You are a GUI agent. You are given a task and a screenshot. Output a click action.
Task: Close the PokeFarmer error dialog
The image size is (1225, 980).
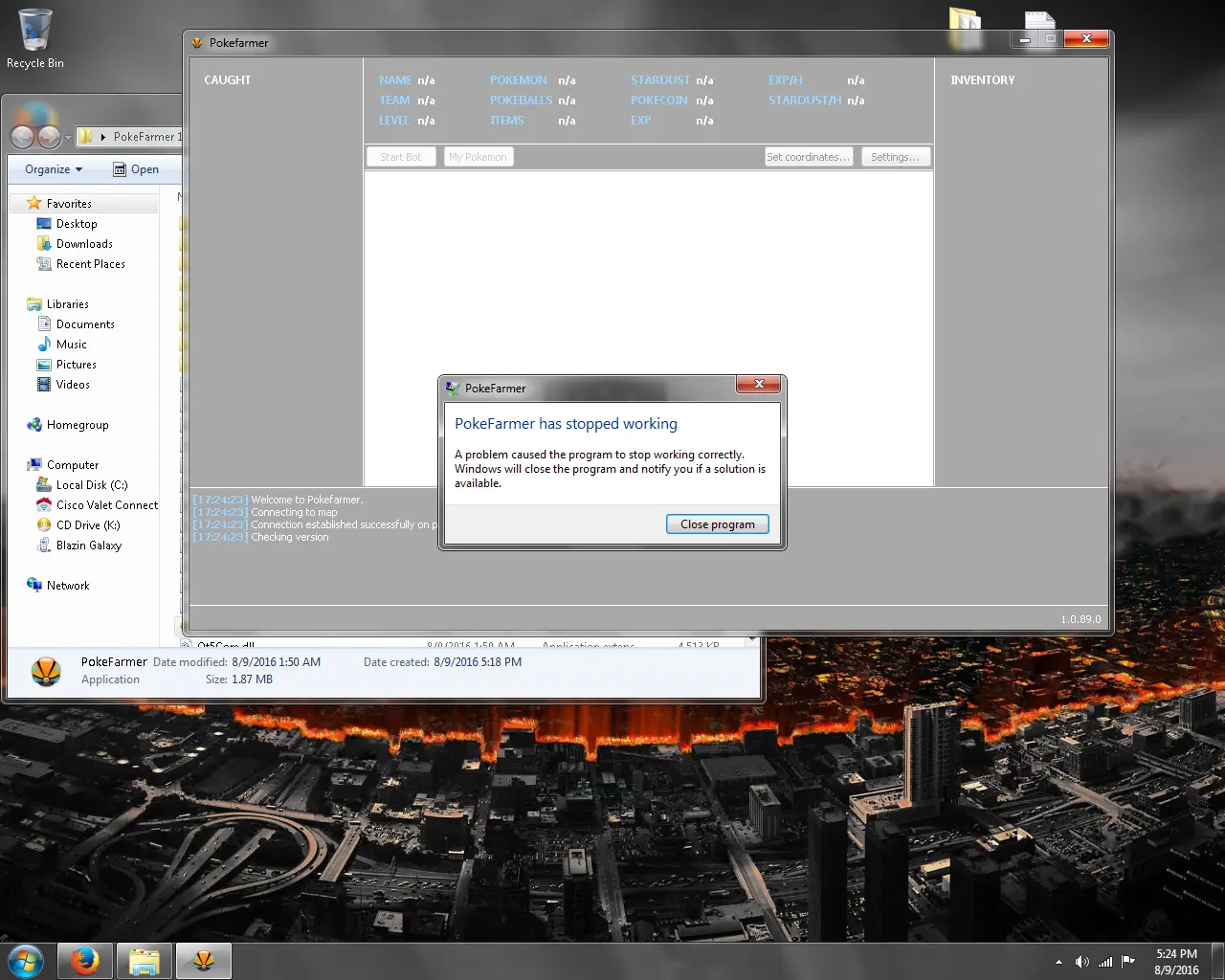(x=759, y=385)
